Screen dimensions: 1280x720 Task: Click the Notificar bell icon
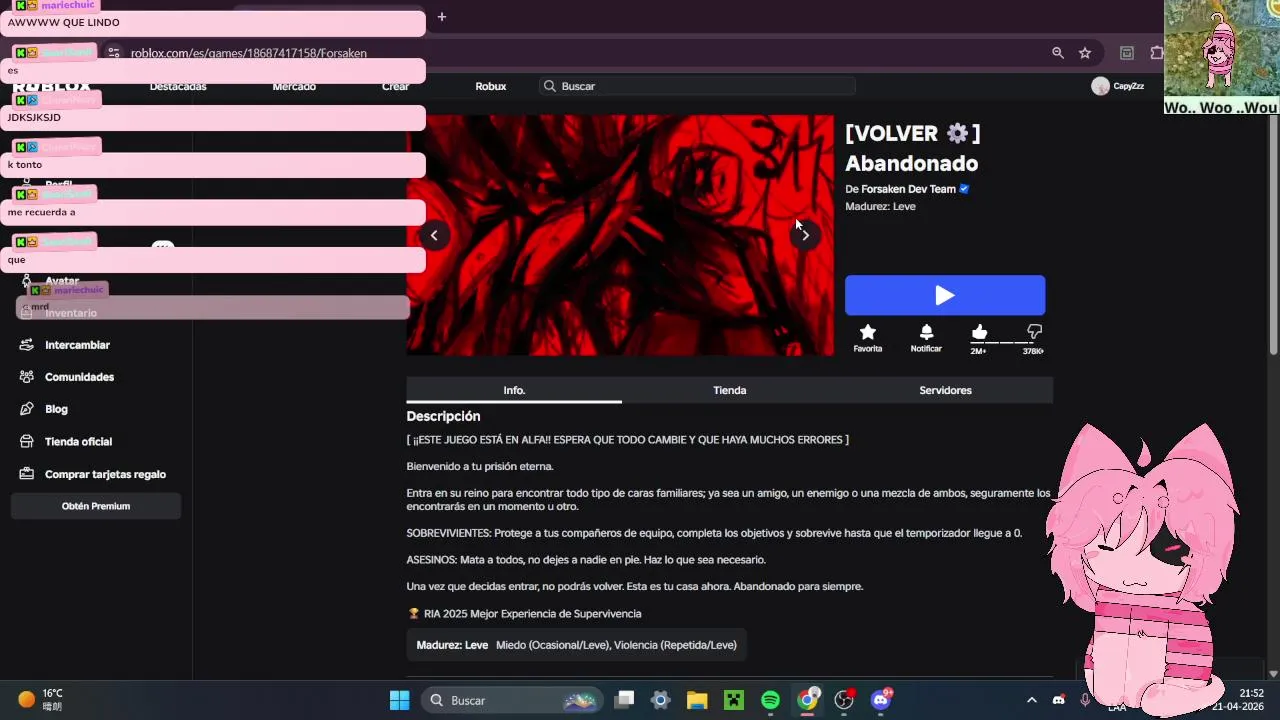[x=926, y=332]
